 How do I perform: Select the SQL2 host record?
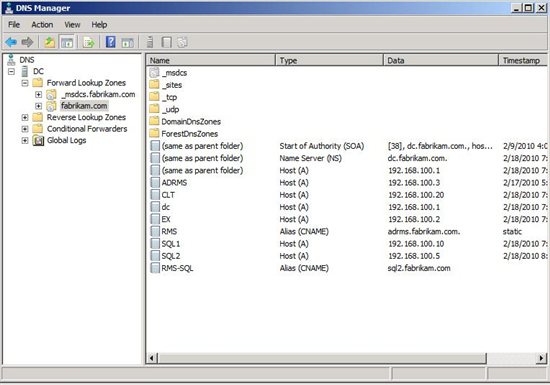[347, 256]
